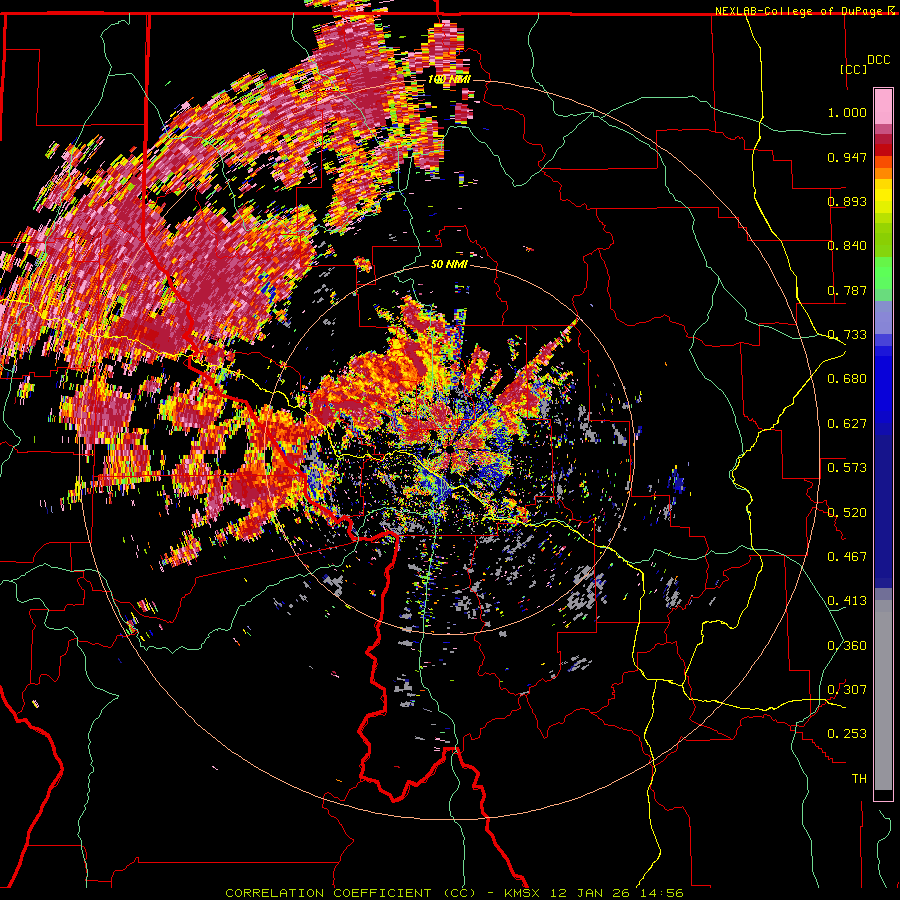
Task: Select the 1.000 value on the legend
Action: (847, 112)
